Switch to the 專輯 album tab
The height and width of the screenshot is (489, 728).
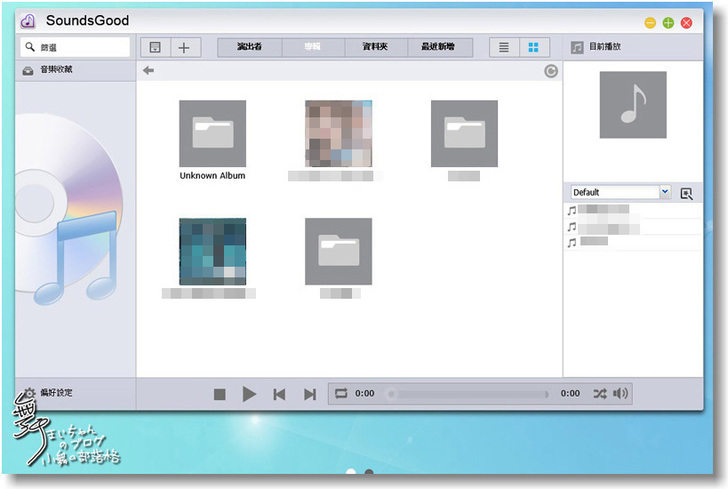[x=313, y=47]
